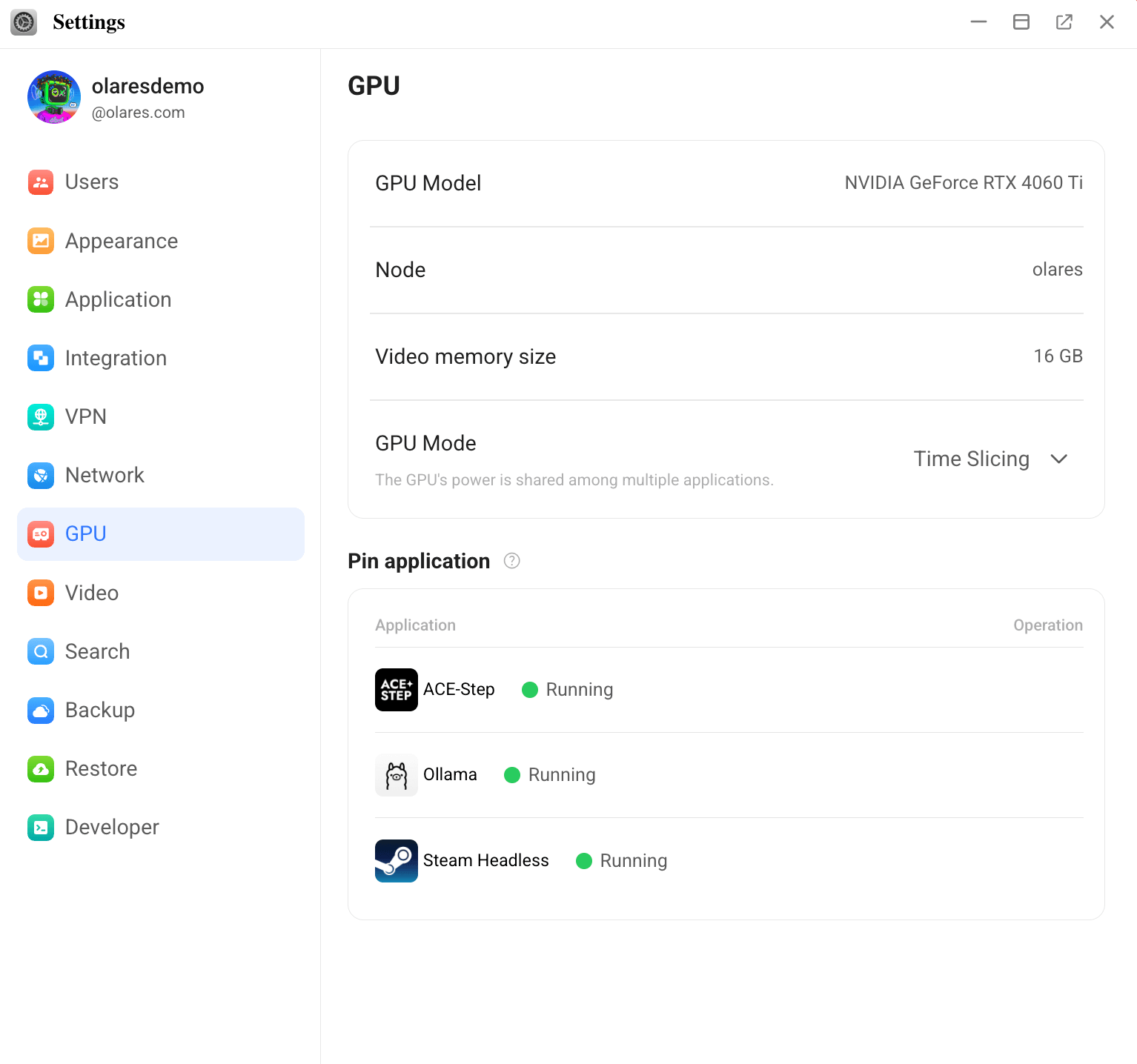Open the Integration settings section

[116, 359]
